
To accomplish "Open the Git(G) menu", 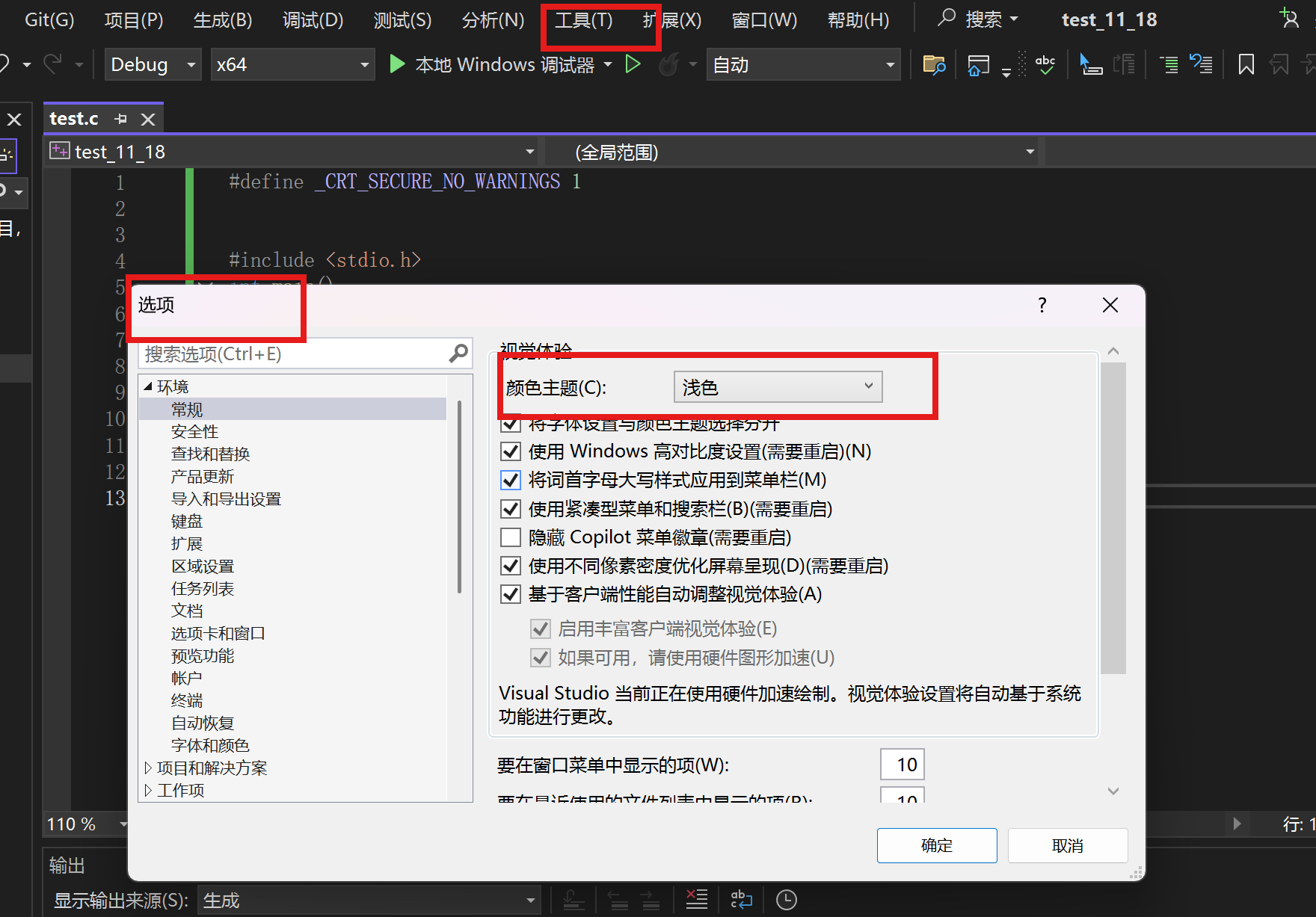I will click(49, 19).
